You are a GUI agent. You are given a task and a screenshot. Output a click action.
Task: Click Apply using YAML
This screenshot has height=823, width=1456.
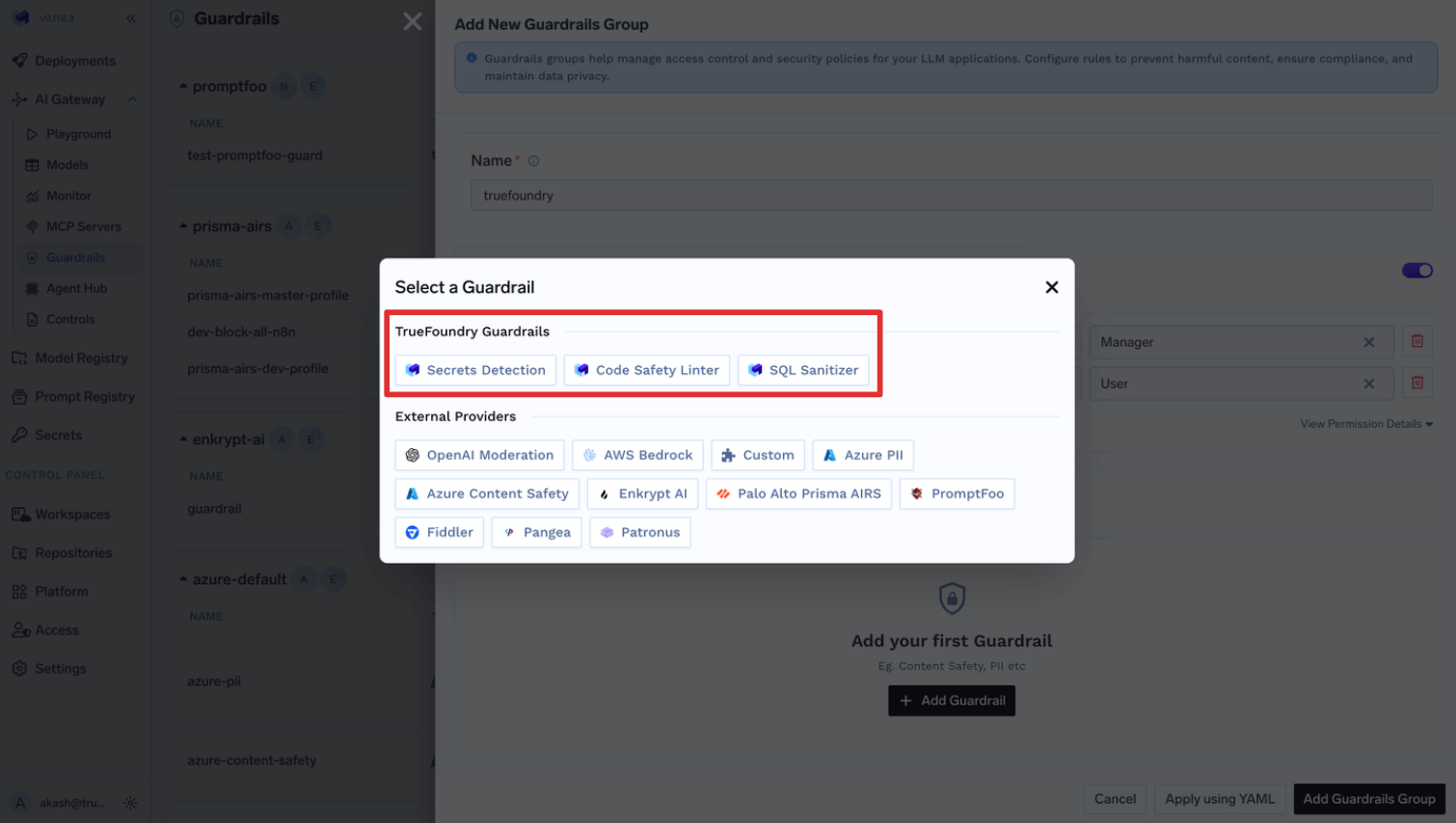tap(1220, 799)
